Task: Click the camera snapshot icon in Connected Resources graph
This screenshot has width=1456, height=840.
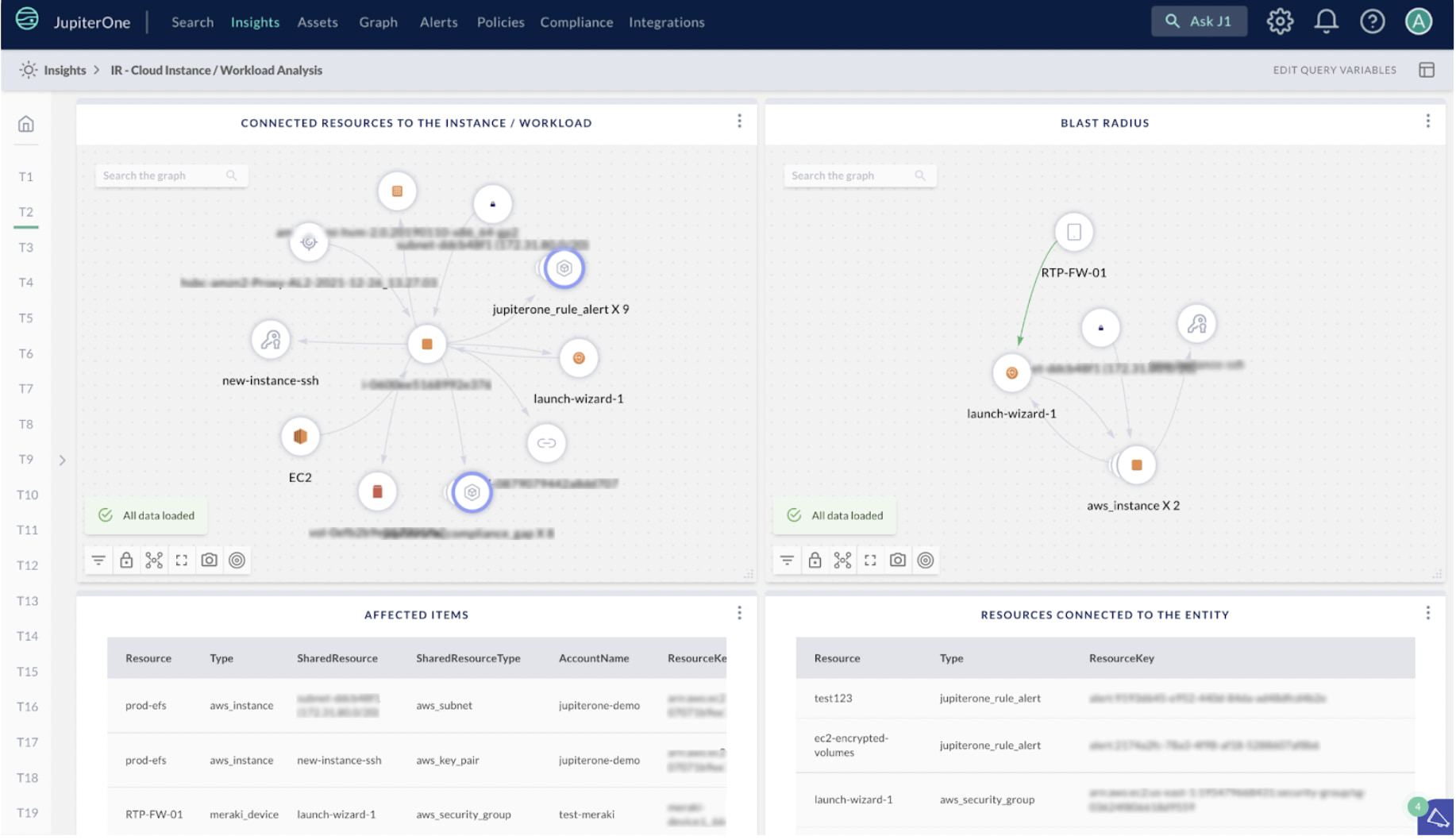Action: (210, 561)
